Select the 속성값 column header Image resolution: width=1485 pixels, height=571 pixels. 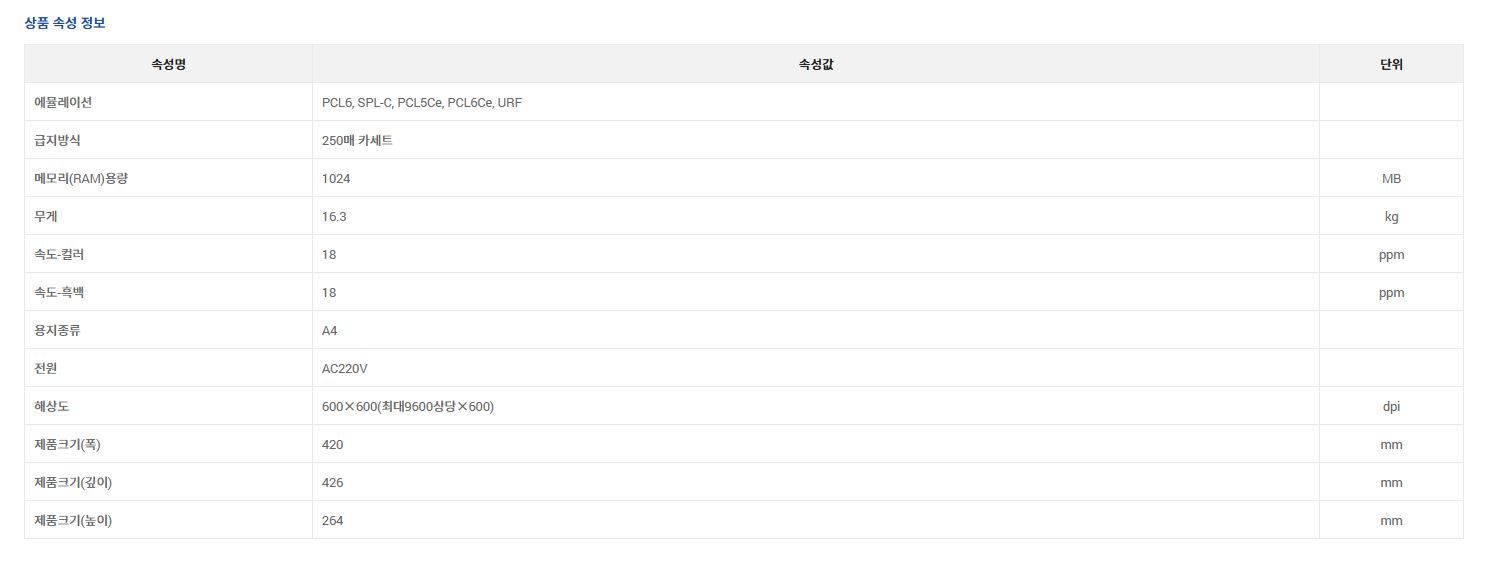[x=816, y=64]
